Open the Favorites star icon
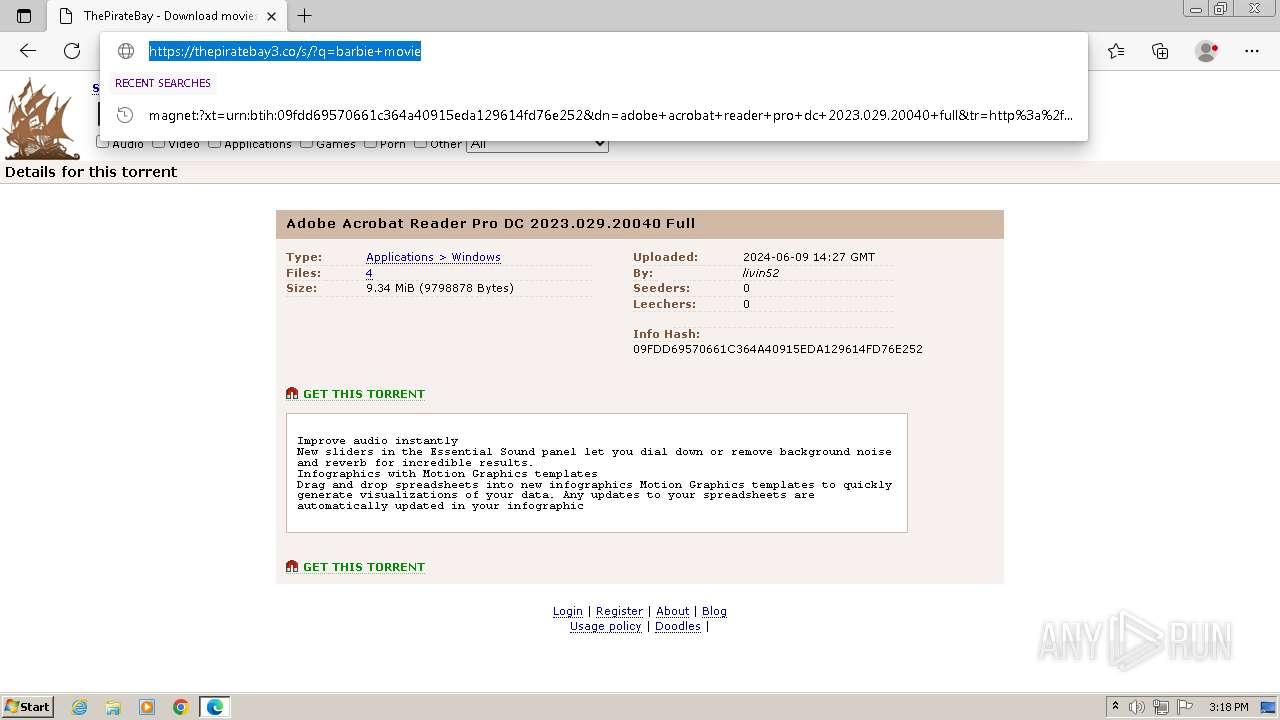The height and width of the screenshot is (720, 1280). pos(1116,51)
